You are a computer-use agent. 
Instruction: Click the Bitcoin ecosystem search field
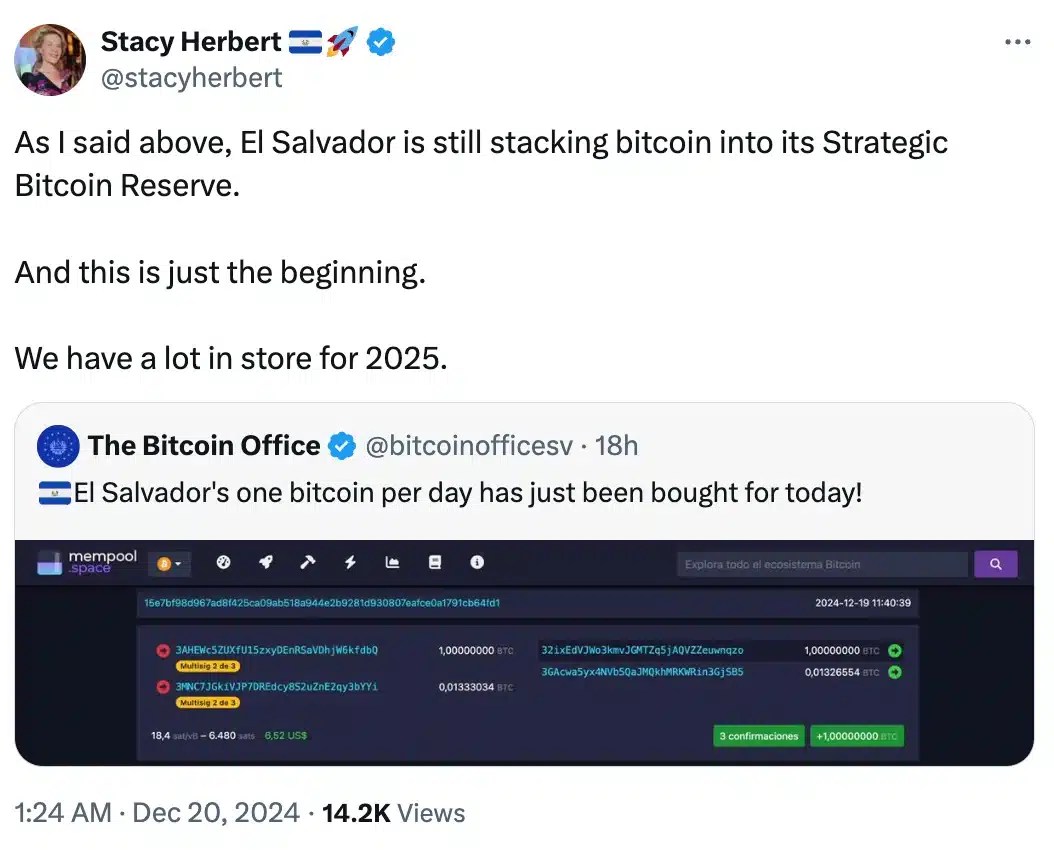822,564
